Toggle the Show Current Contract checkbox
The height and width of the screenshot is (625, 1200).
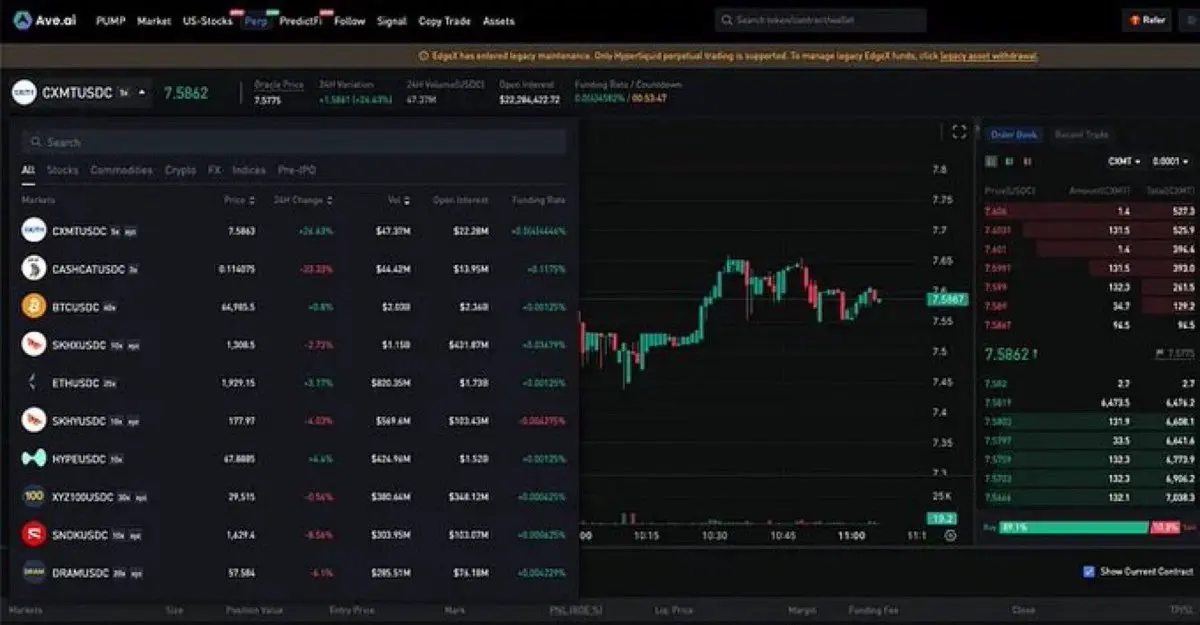1089,571
